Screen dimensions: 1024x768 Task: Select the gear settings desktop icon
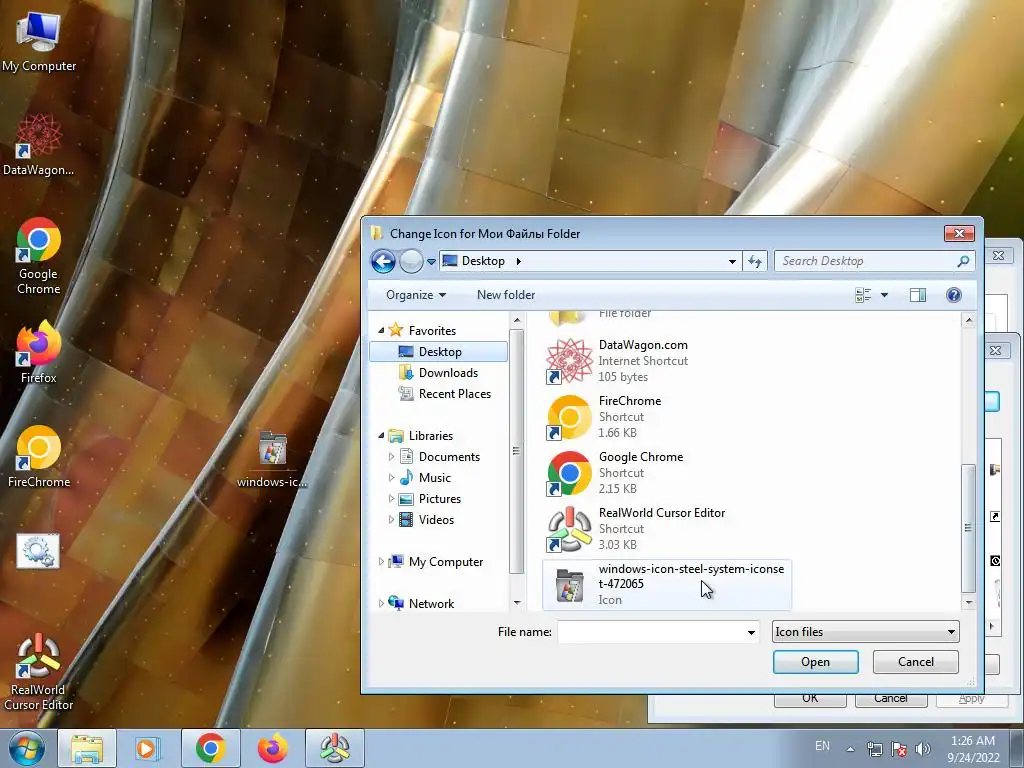coord(38,551)
